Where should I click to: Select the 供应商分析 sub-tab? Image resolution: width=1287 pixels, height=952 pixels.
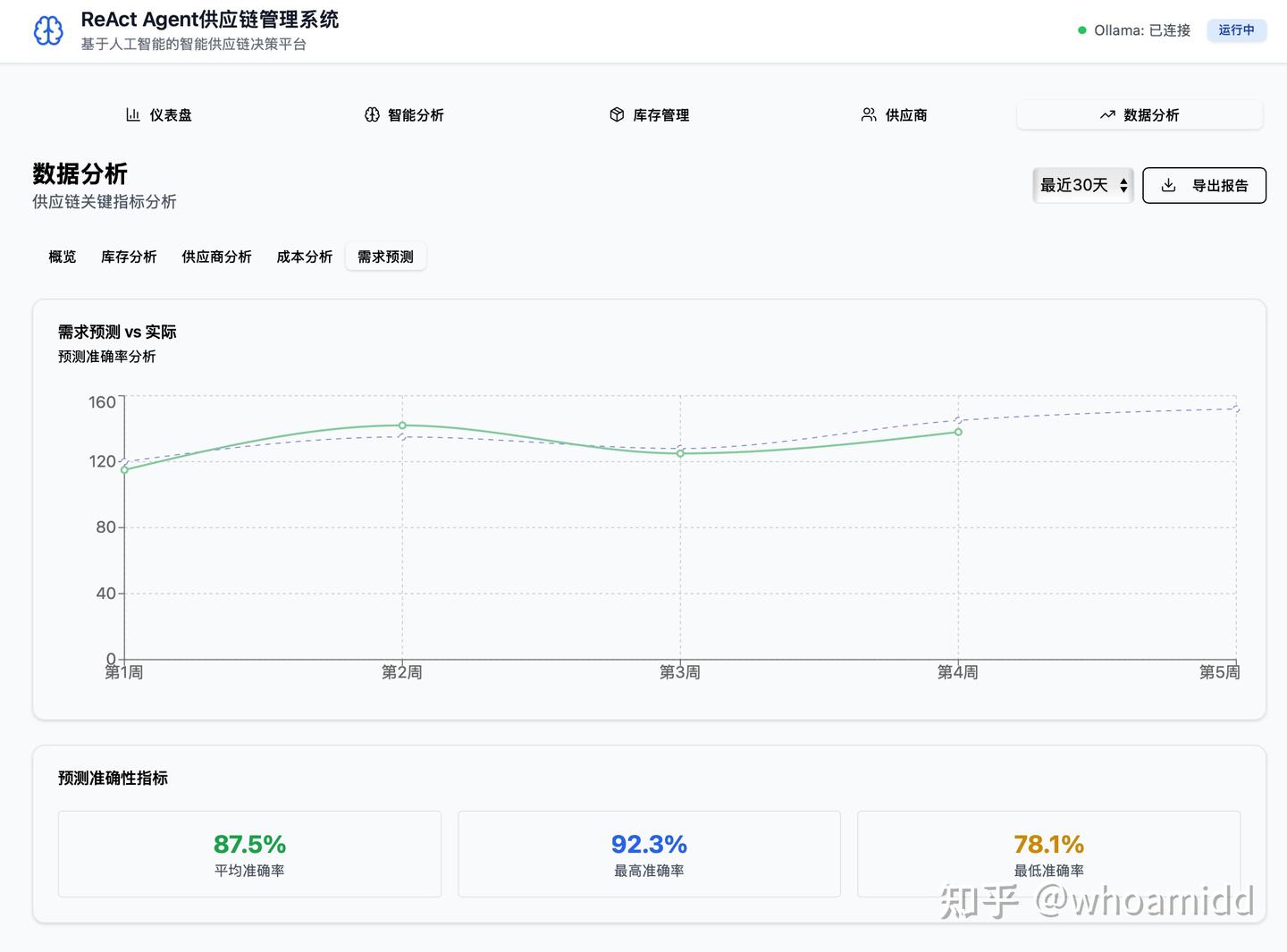pyautogui.click(x=216, y=257)
